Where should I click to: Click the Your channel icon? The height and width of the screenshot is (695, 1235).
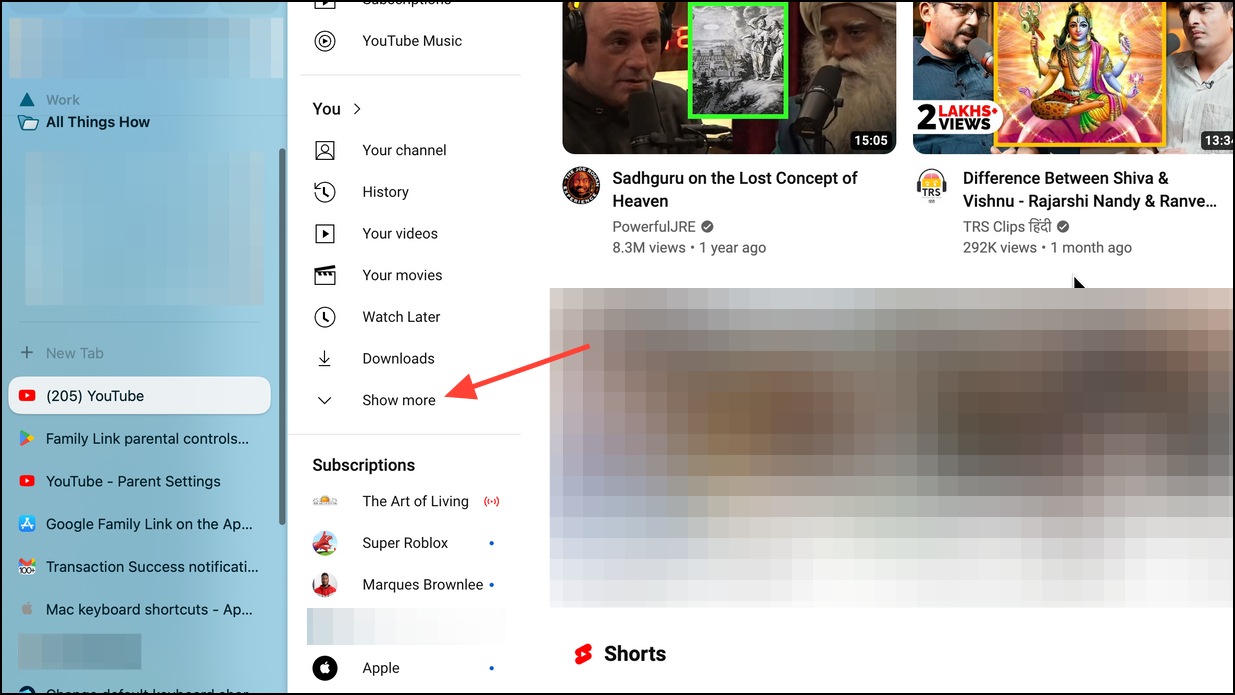tap(325, 150)
